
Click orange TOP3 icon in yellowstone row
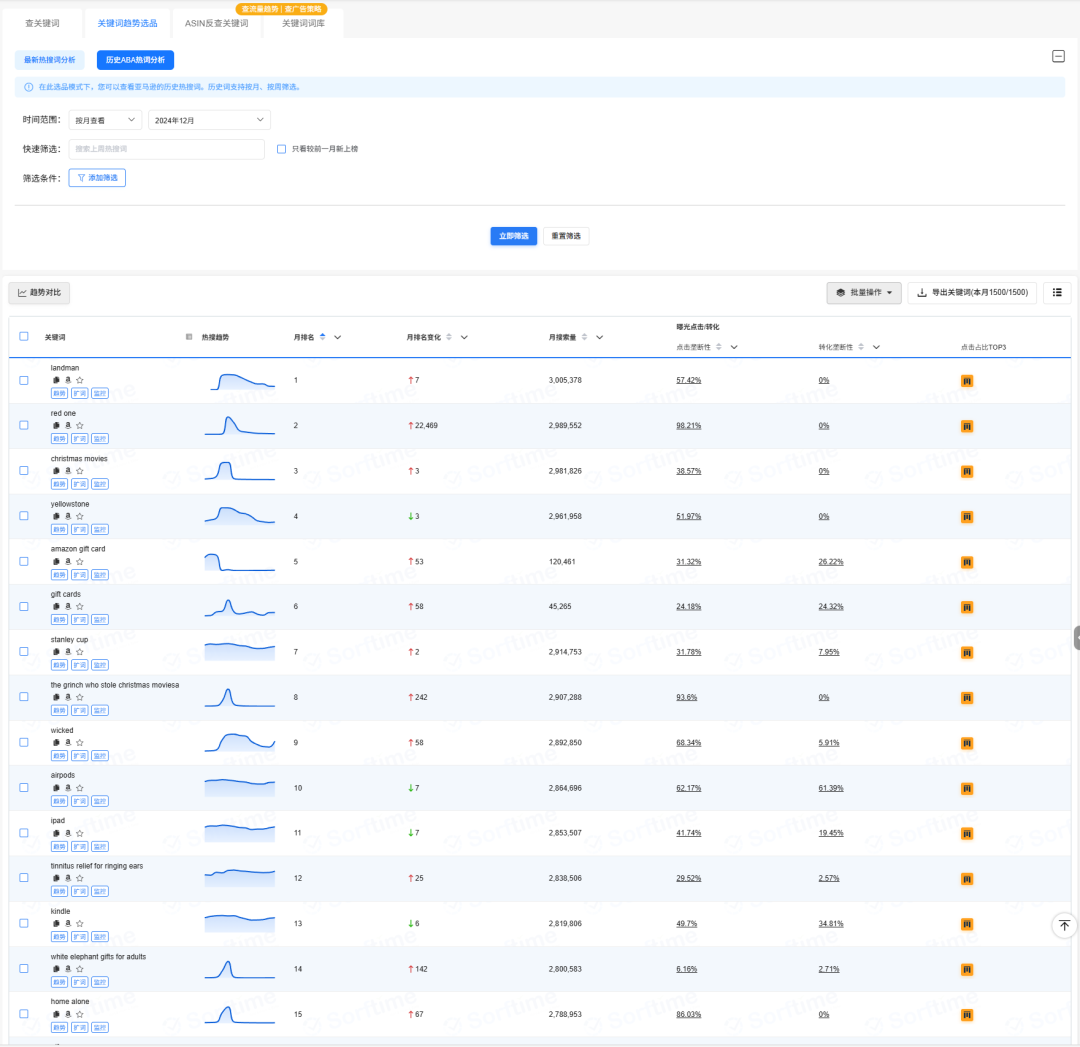(967, 516)
